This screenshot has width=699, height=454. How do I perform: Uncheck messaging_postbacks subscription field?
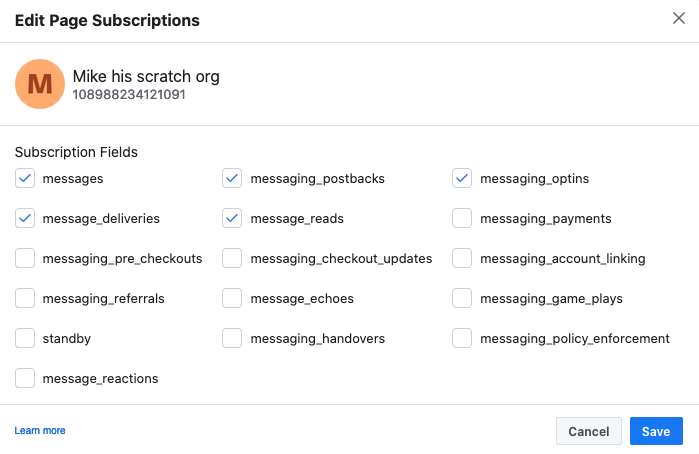click(x=232, y=178)
